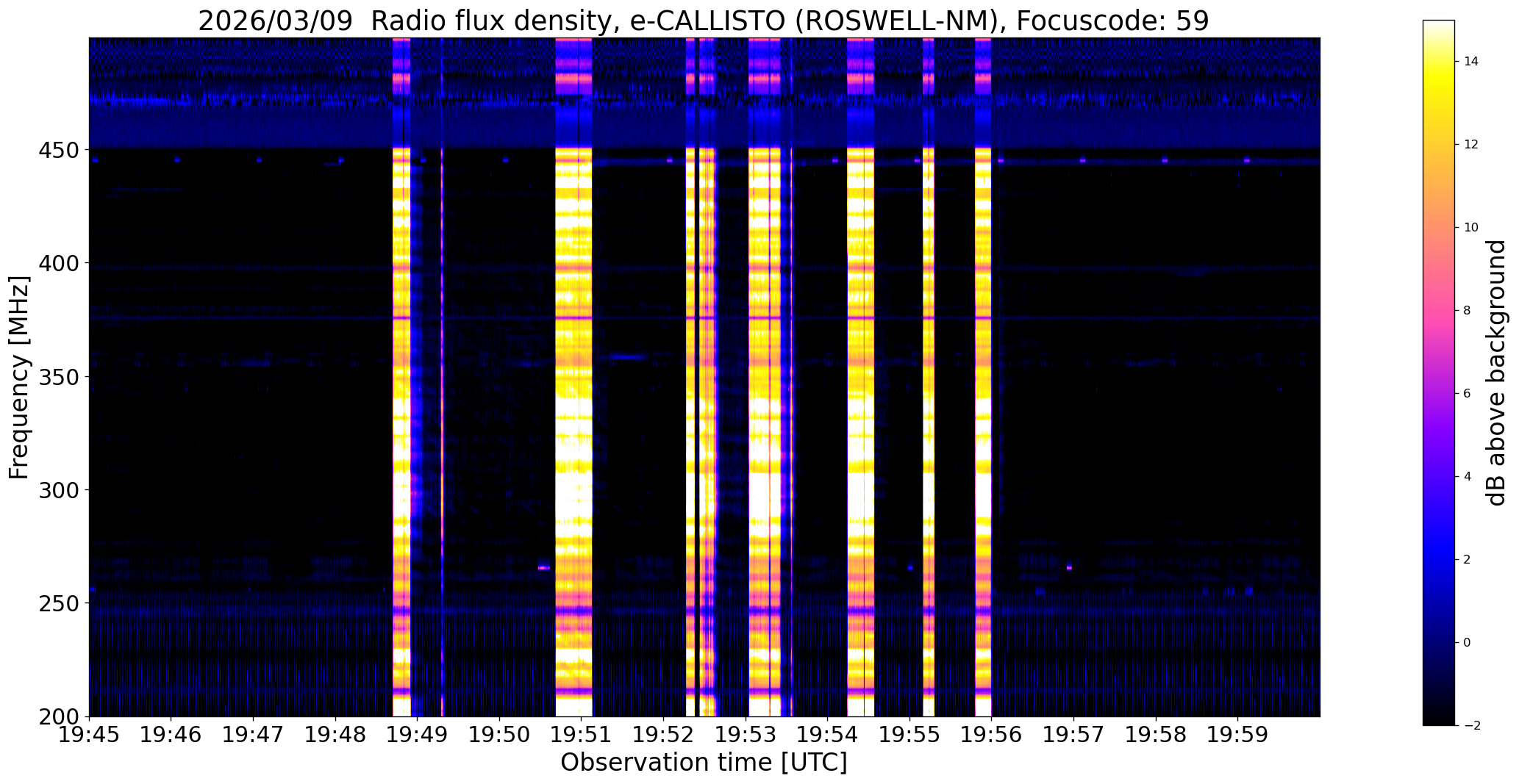Click the 19:57 time tick label
The image size is (1519, 784).
point(1074,735)
